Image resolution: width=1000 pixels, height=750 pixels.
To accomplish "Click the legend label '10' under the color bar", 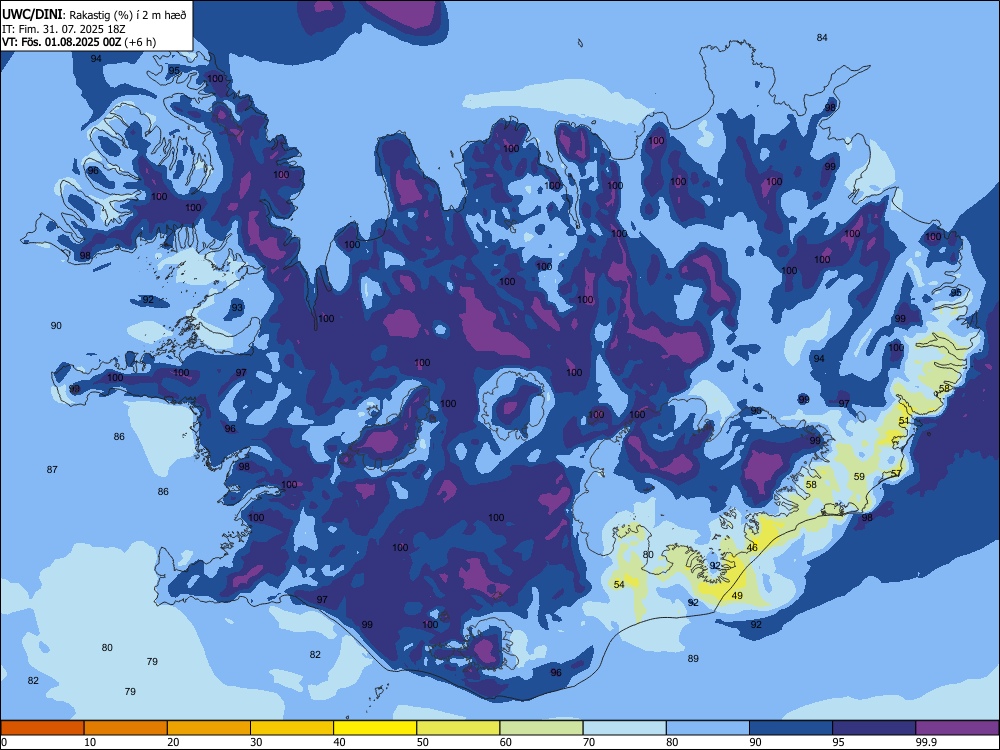I will point(91,742).
